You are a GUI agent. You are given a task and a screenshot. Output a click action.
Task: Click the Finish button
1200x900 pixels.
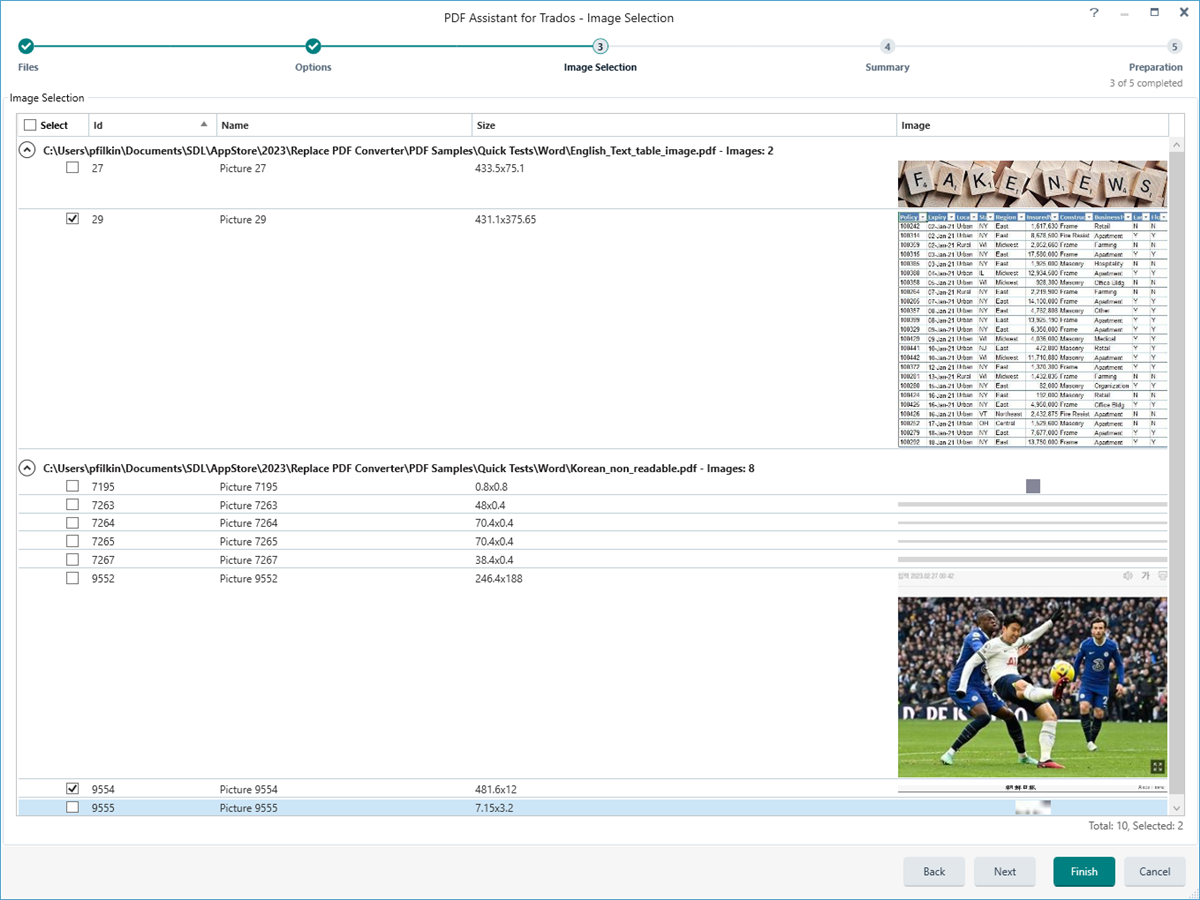1084,871
